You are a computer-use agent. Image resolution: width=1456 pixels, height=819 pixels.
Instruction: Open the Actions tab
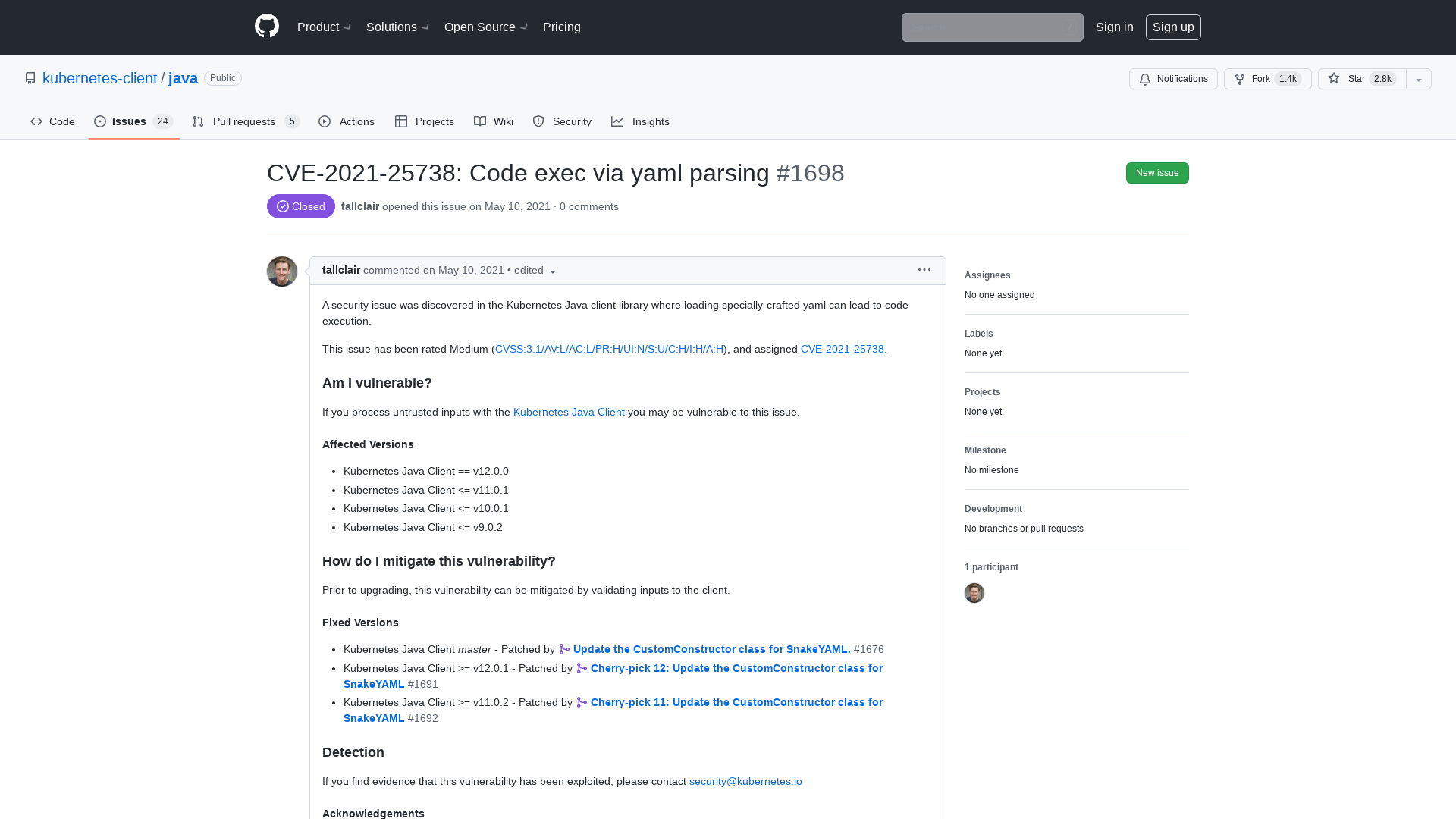click(347, 121)
